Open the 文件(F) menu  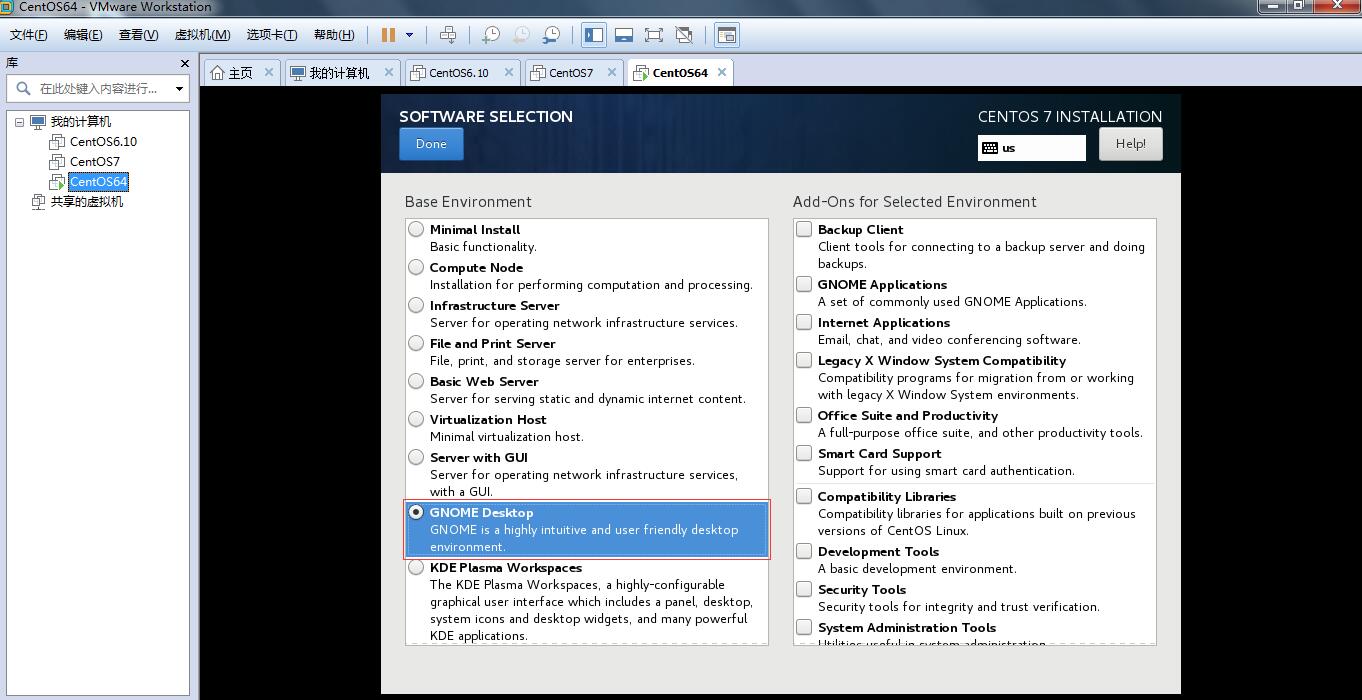click(x=28, y=35)
